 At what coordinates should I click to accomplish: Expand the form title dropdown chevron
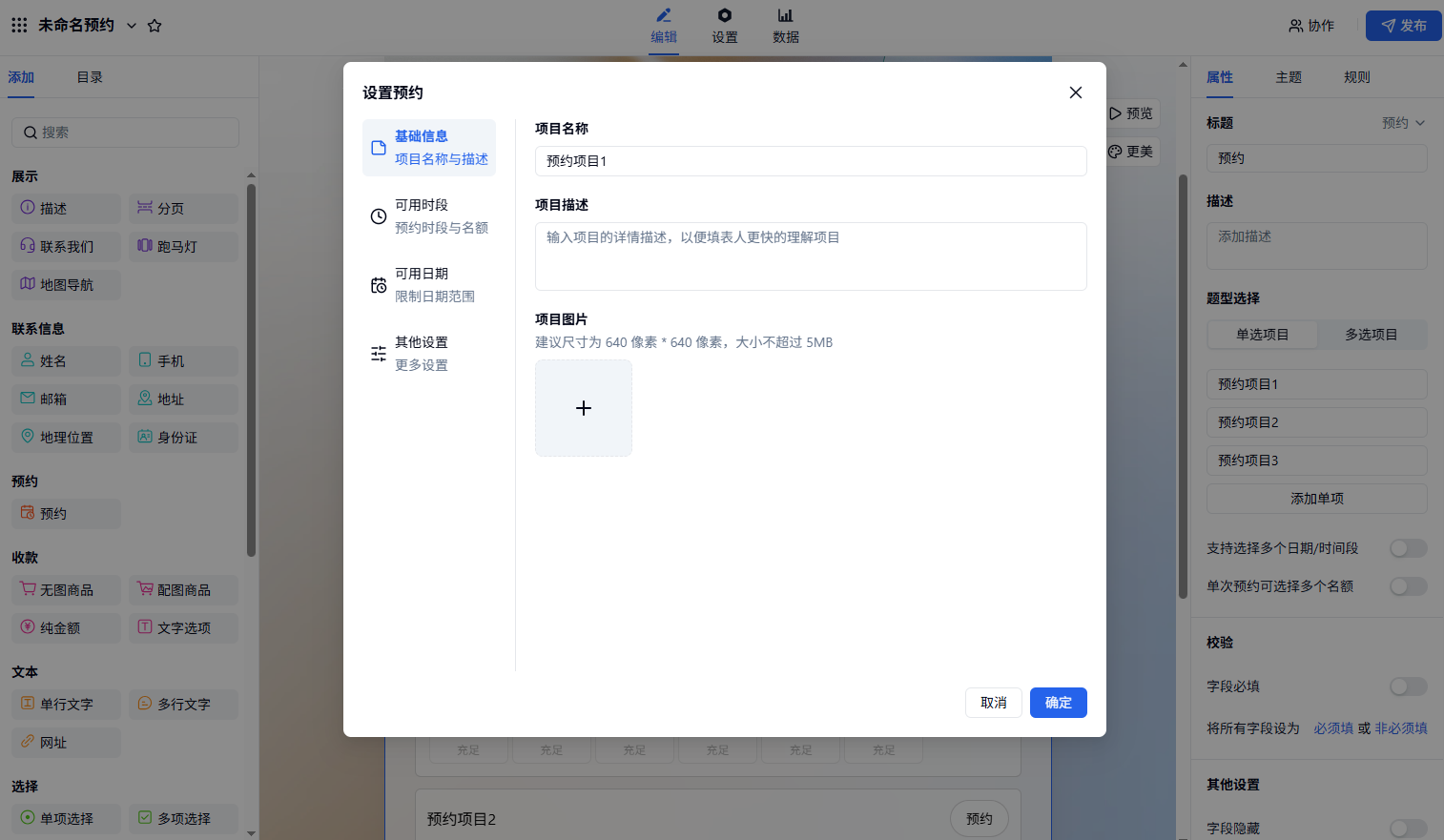132,26
